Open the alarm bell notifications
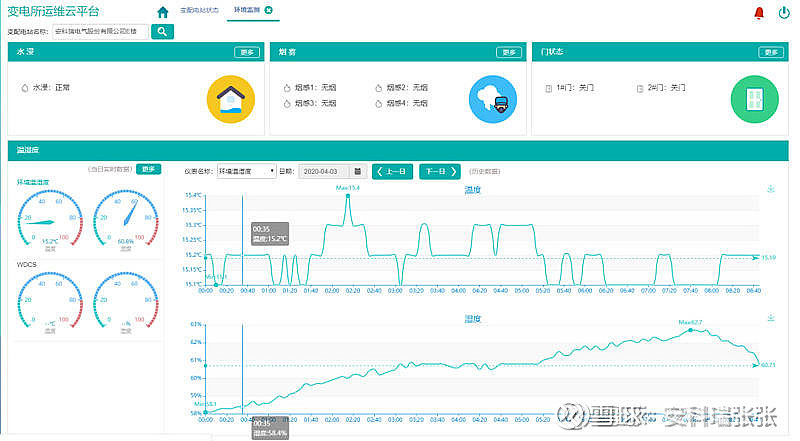Viewport: 800px width, 441px height. pos(759,13)
